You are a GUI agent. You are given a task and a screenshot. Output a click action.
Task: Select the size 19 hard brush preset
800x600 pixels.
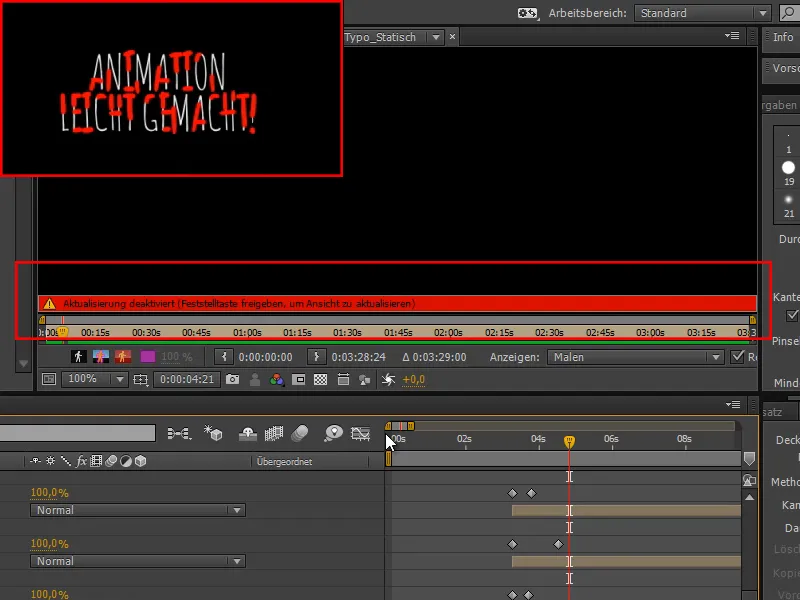[788, 173]
